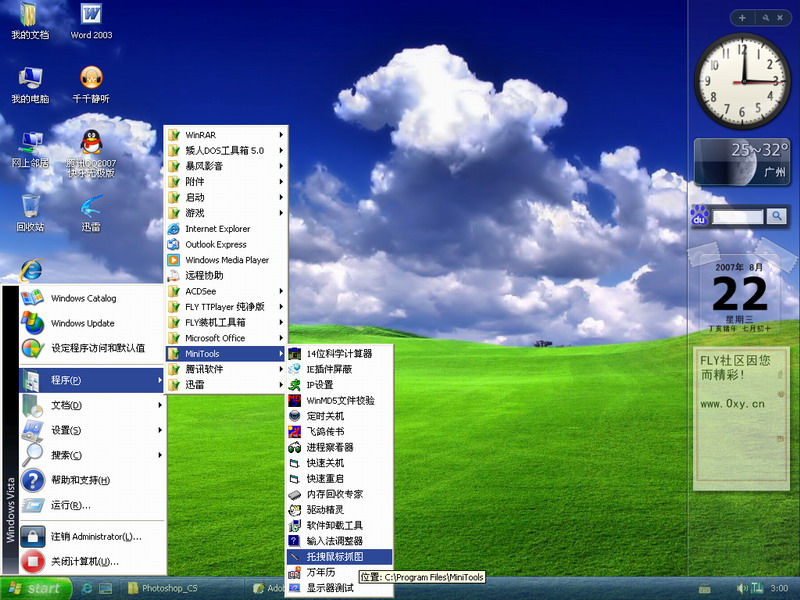This screenshot has height=600, width=800.
Task: Expand the 暴风影音 submenu arrow
Action: (281, 166)
